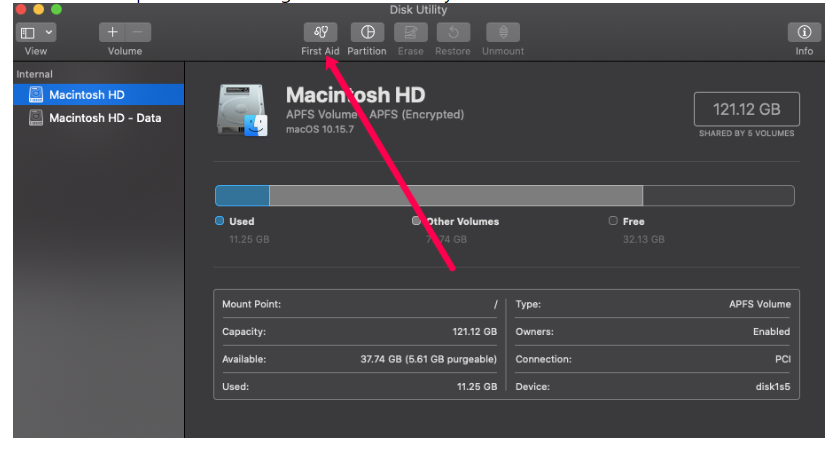Click the blue Used segment of storage bar
The height and width of the screenshot is (452, 839).
(242, 196)
